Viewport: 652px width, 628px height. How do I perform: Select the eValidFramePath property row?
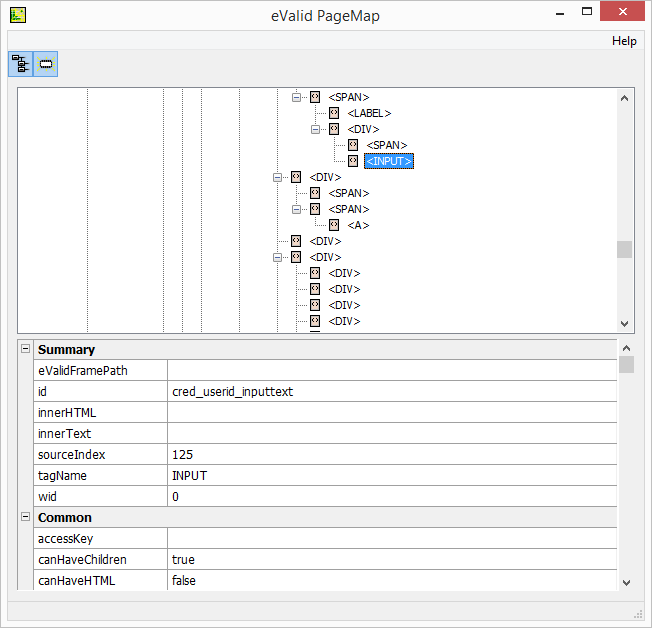pyautogui.click(x=325, y=370)
